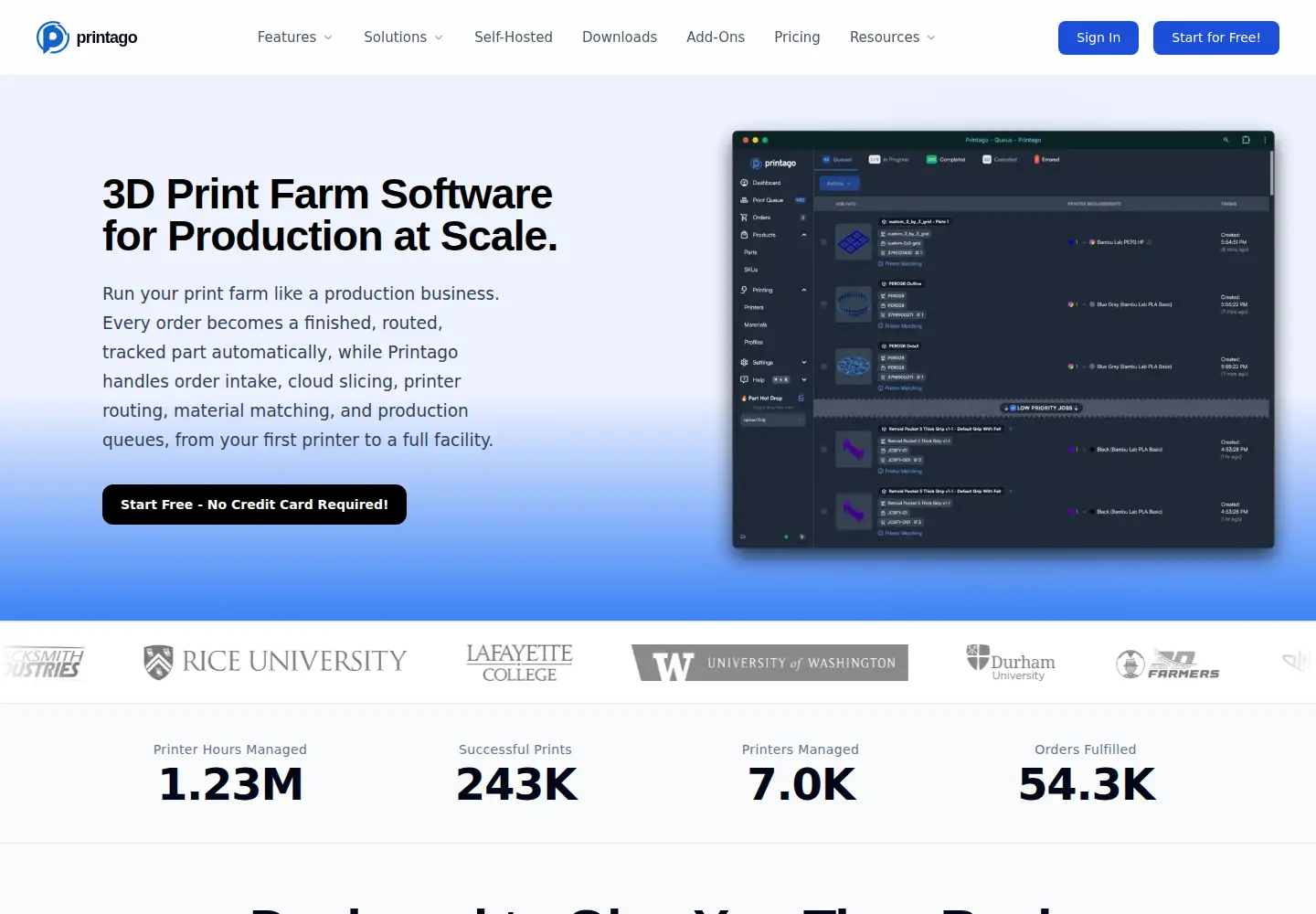Tick the checkbox for the JCSFY-001 #2 job
Image resolution: width=1316 pixels, height=914 pixels.
(823, 450)
